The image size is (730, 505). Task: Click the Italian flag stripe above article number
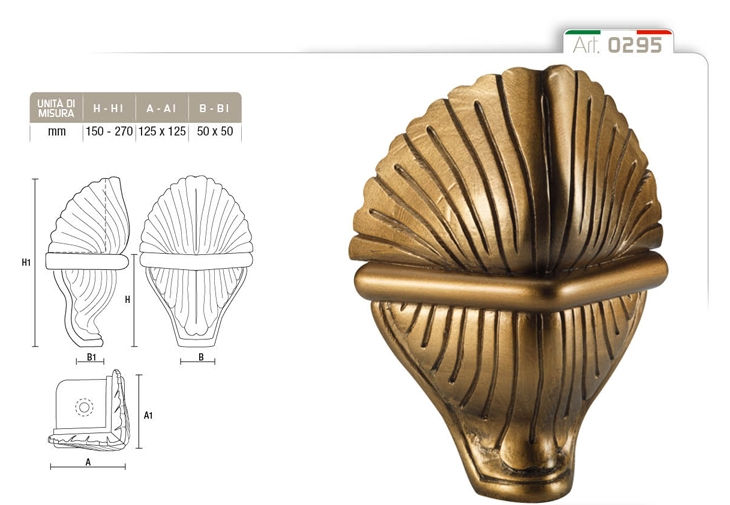(x=618, y=32)
